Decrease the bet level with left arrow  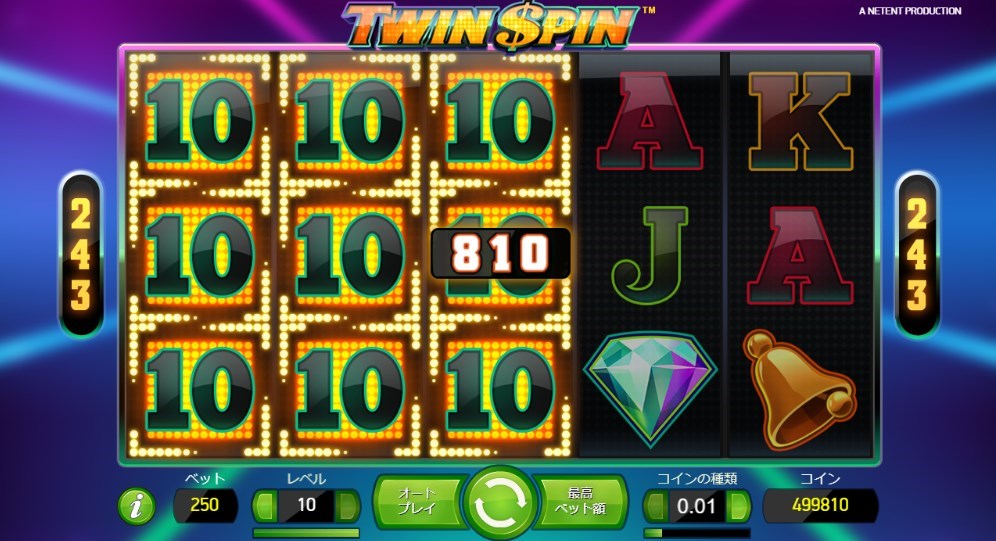coord(266,505)
